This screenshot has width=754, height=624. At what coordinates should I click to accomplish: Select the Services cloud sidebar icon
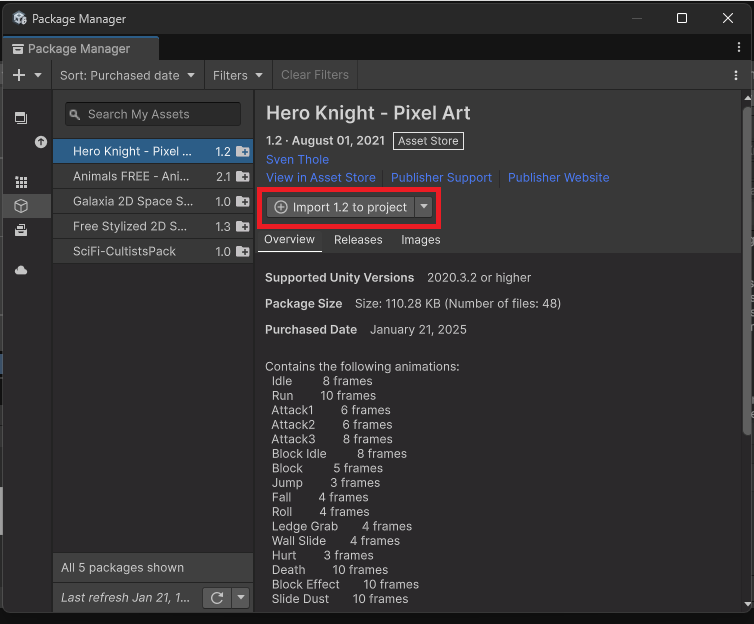(x=21, y=270)
